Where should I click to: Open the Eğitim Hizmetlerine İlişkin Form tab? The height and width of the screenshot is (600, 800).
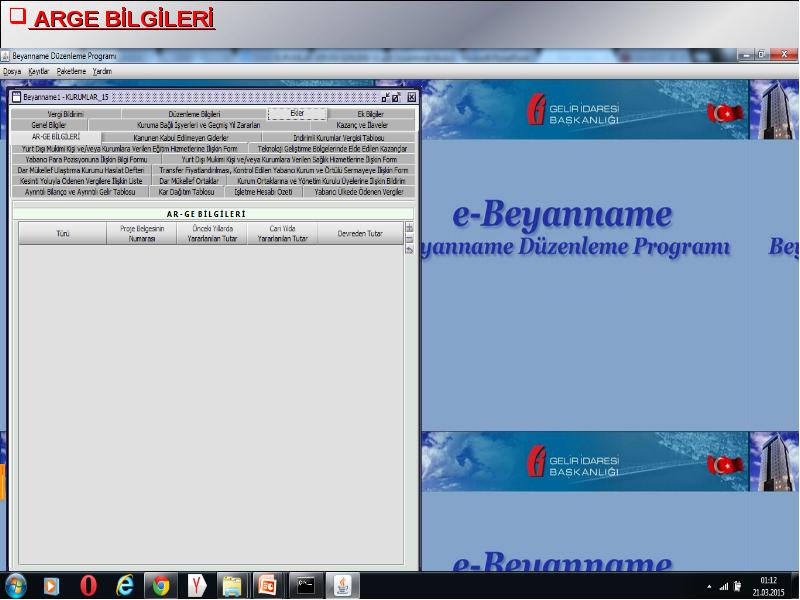[130, 148]
